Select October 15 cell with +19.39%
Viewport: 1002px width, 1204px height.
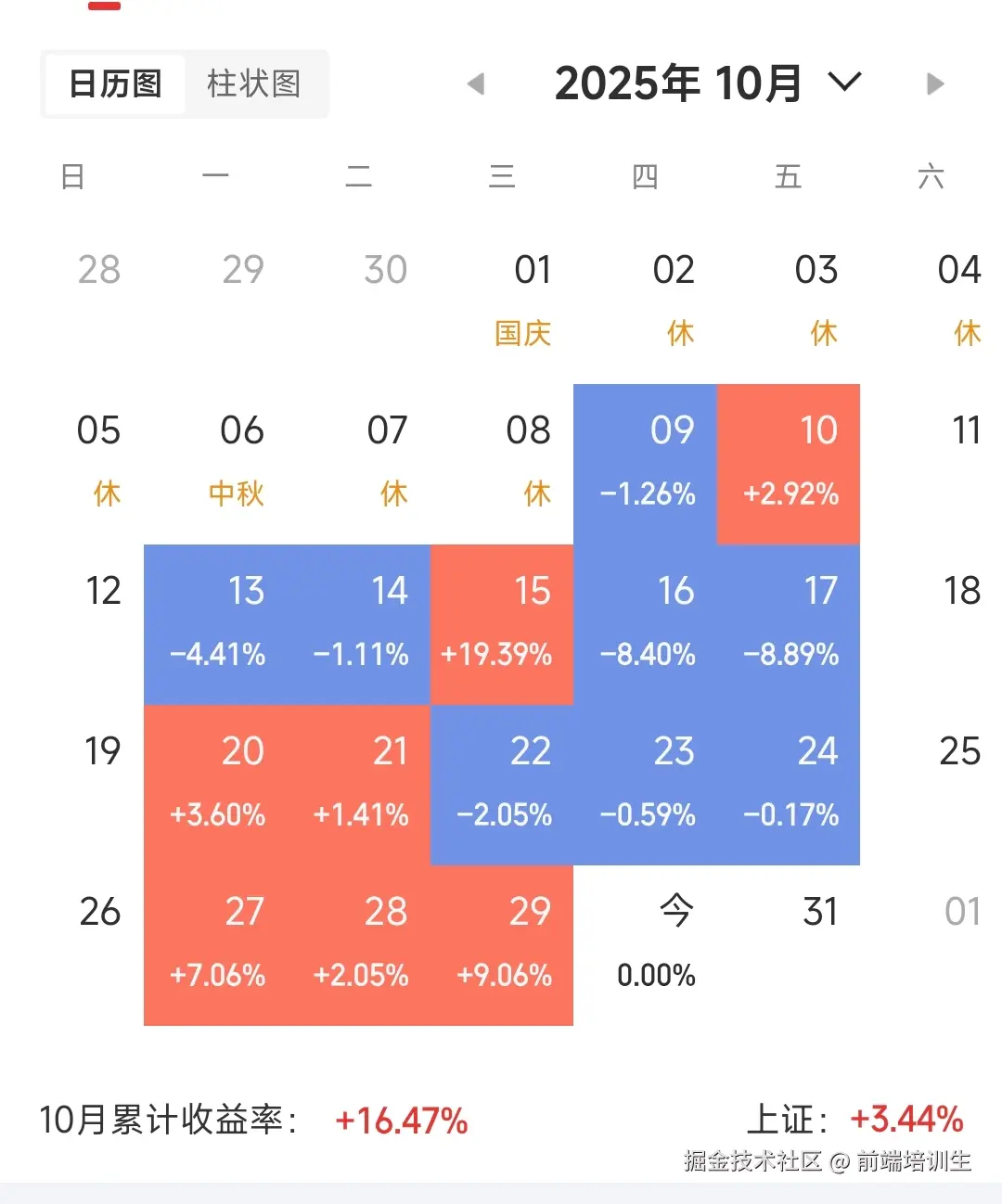coord(502,624)
